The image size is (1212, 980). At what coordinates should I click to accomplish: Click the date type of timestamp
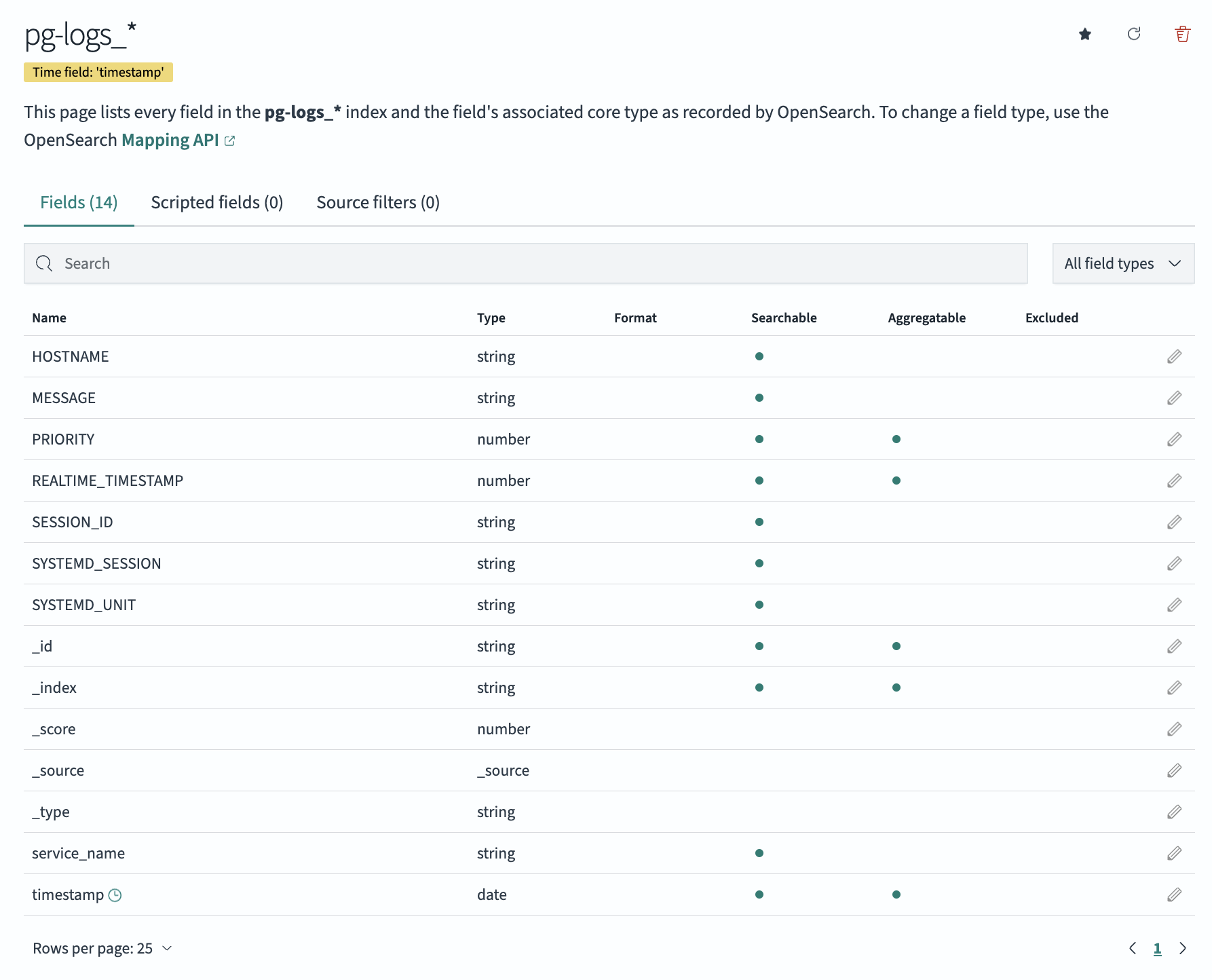pos(492,894)
